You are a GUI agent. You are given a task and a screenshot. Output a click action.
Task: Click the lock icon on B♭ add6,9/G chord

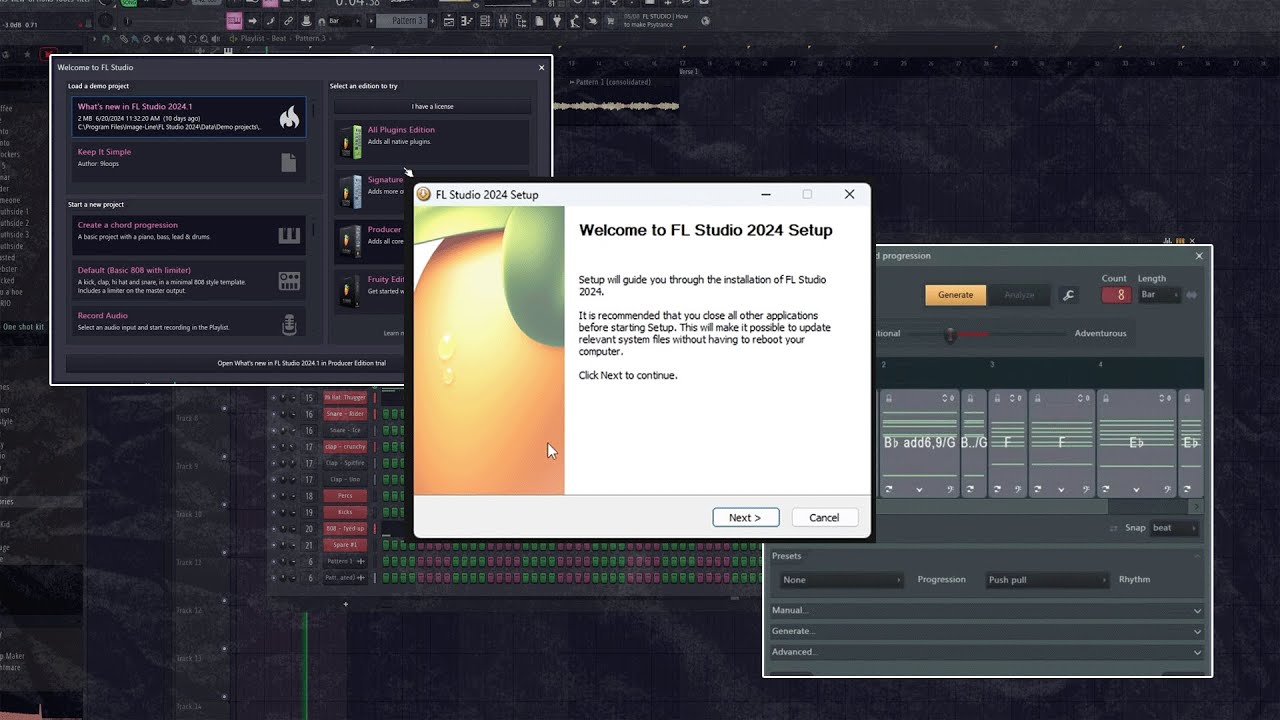coord(888,398)
